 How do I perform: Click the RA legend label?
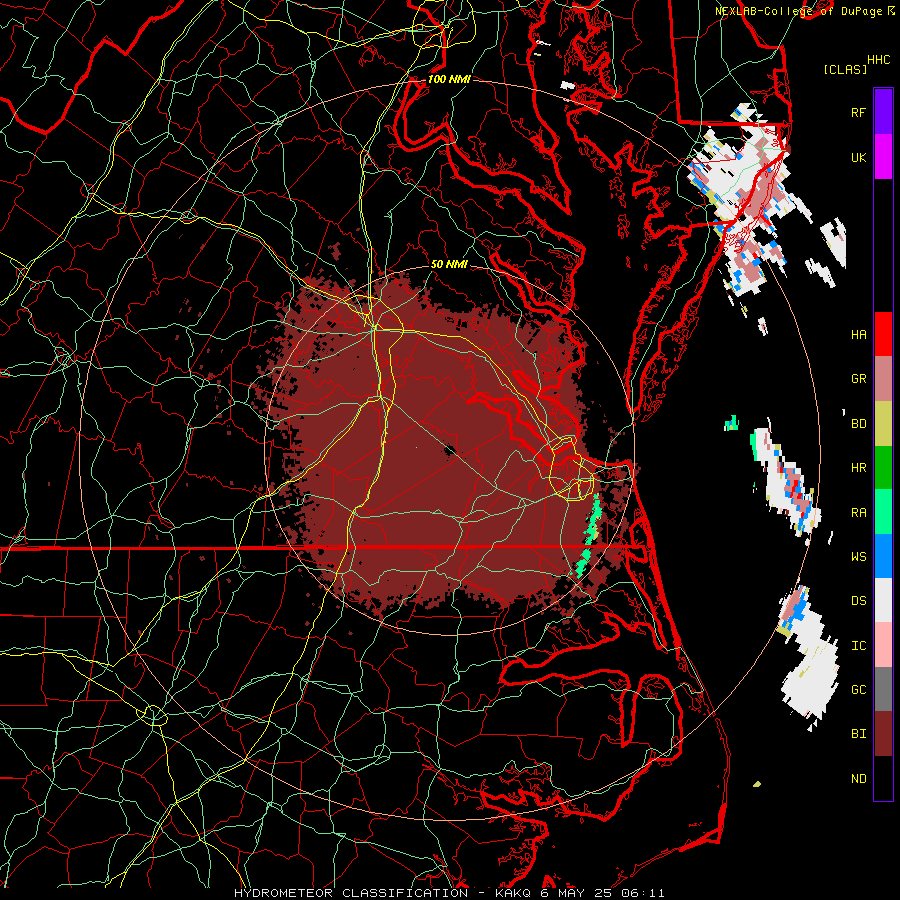coord(858,512)
